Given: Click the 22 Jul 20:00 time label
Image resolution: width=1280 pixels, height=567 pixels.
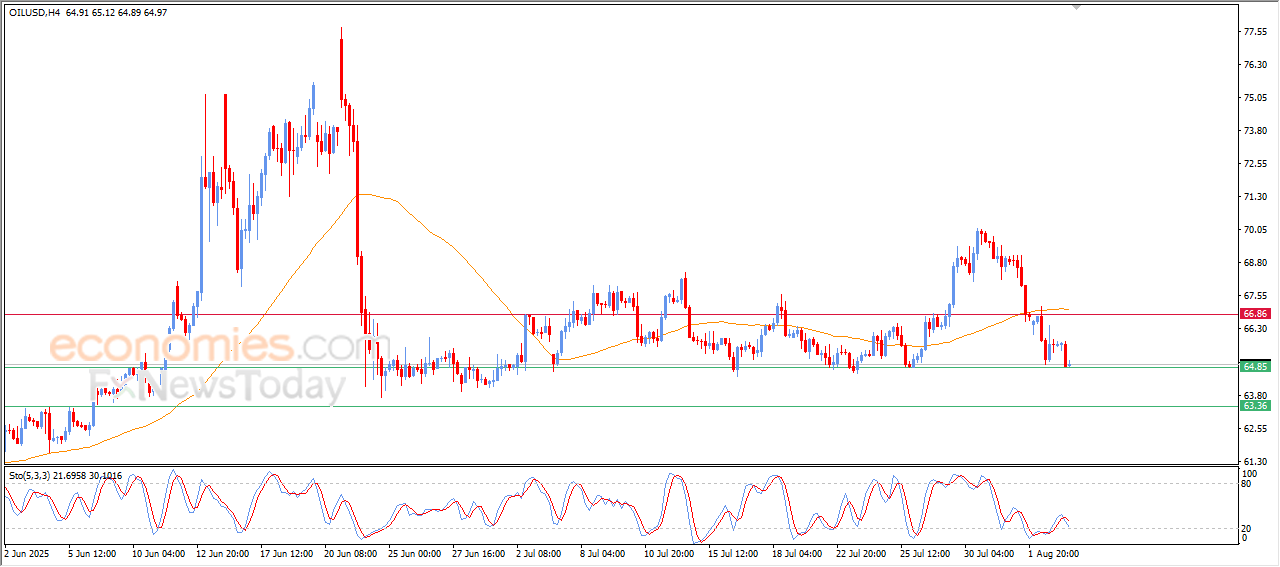Looking at the screenshot, I should tap(862, 552).
